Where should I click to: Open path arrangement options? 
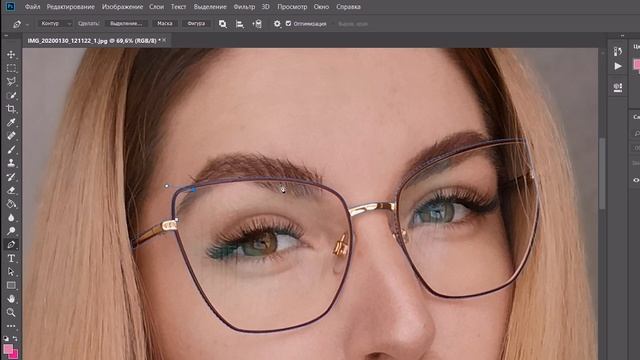pyautogui.click(x=257, y=24)
